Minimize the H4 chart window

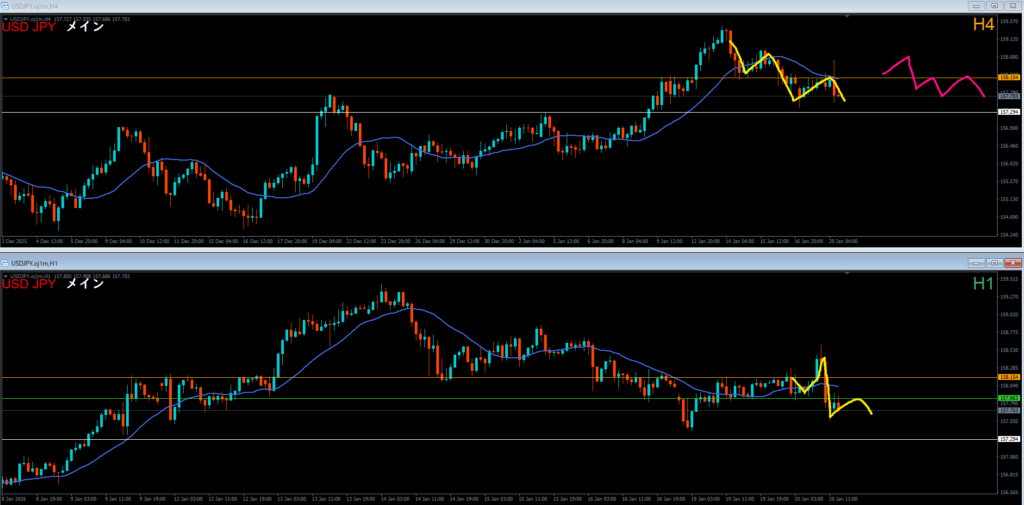[976, 6]
